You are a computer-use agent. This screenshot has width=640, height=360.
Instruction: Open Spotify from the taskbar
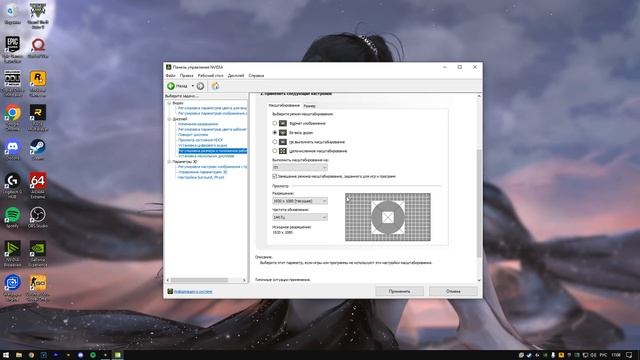(93, 355)
